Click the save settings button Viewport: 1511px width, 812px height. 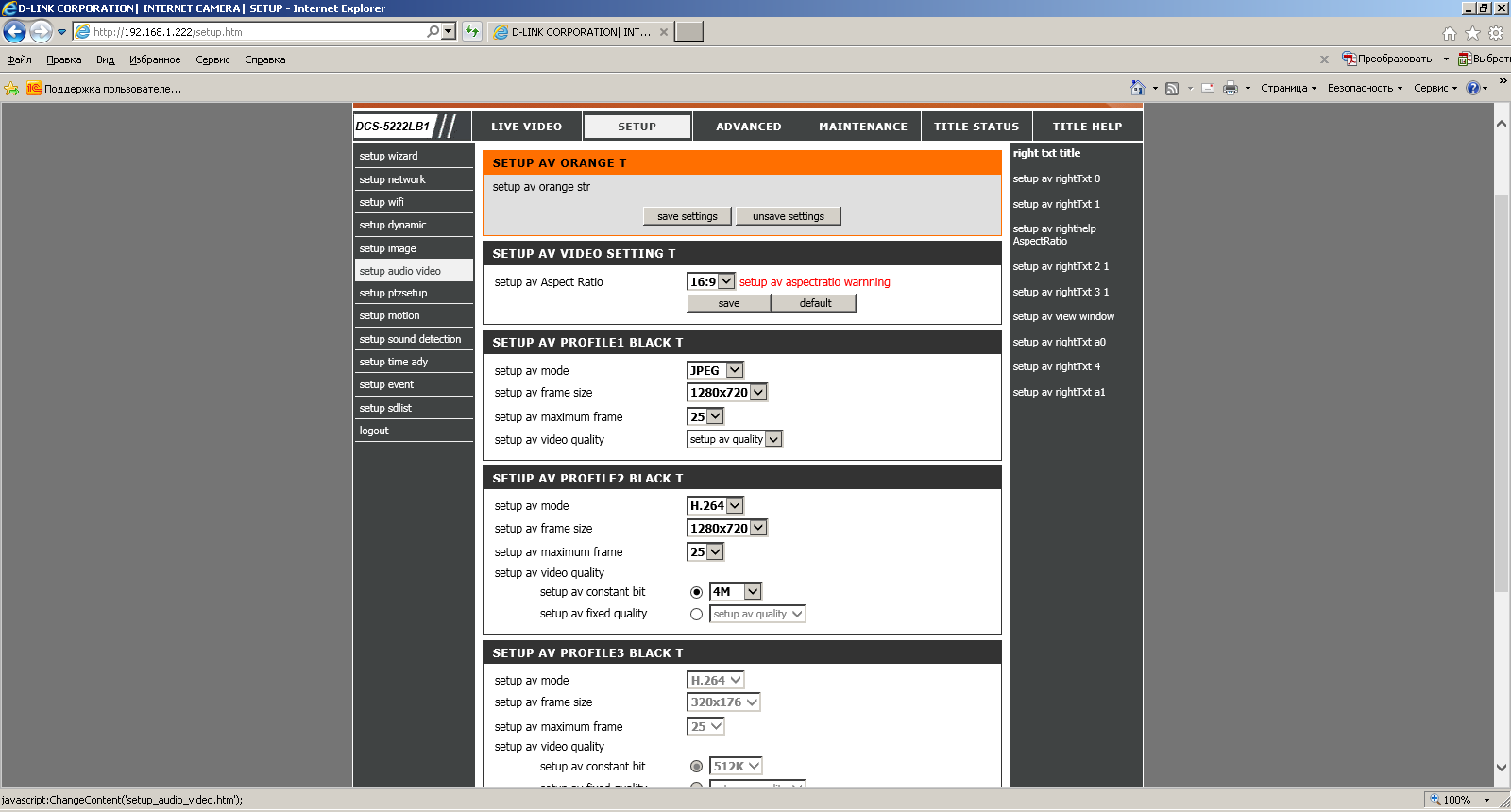tap(687, 216)
